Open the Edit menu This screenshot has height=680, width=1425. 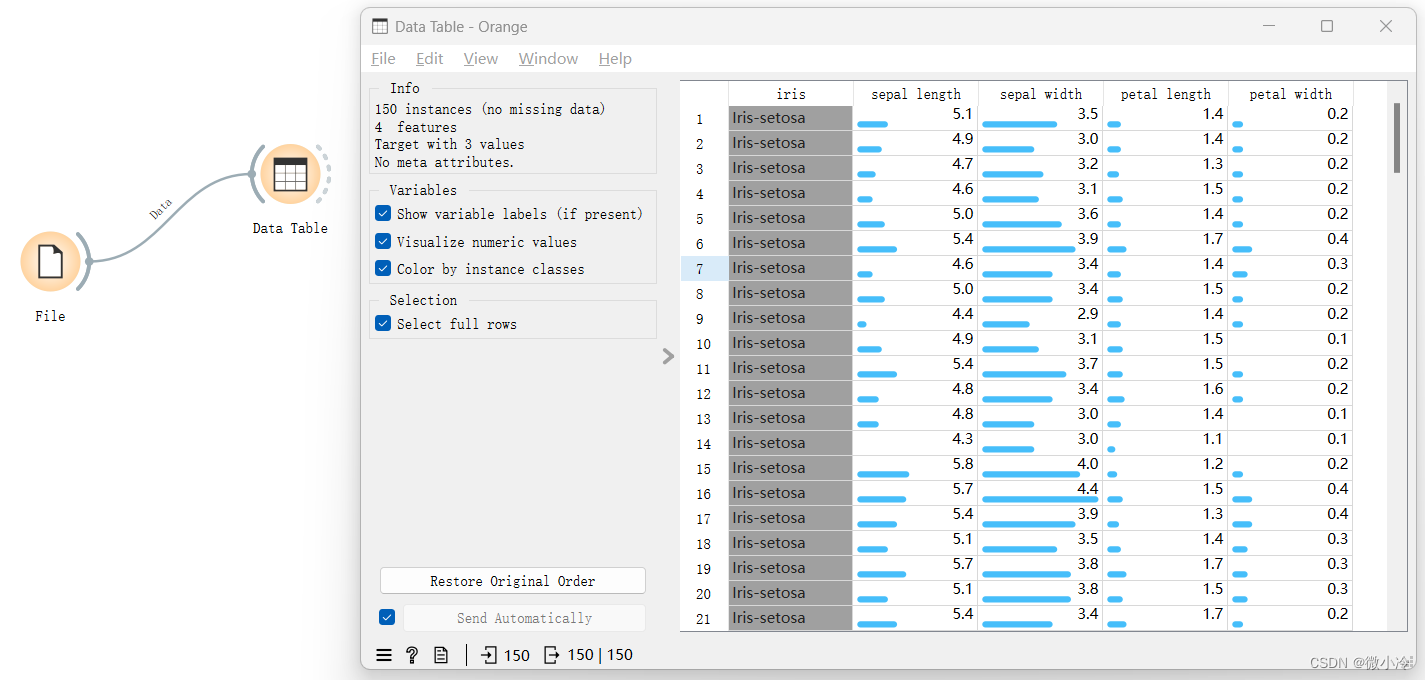pos(430,59)
